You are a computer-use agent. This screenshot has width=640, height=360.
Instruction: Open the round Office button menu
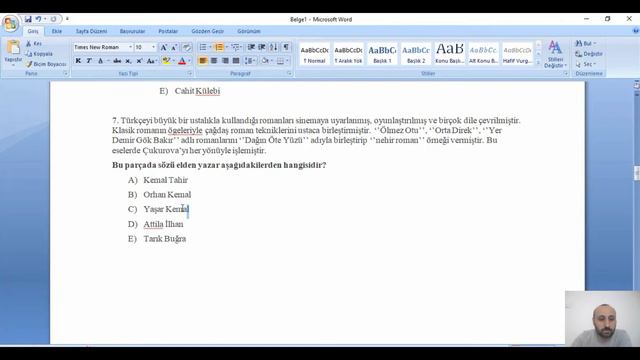[x=10, y=24]
